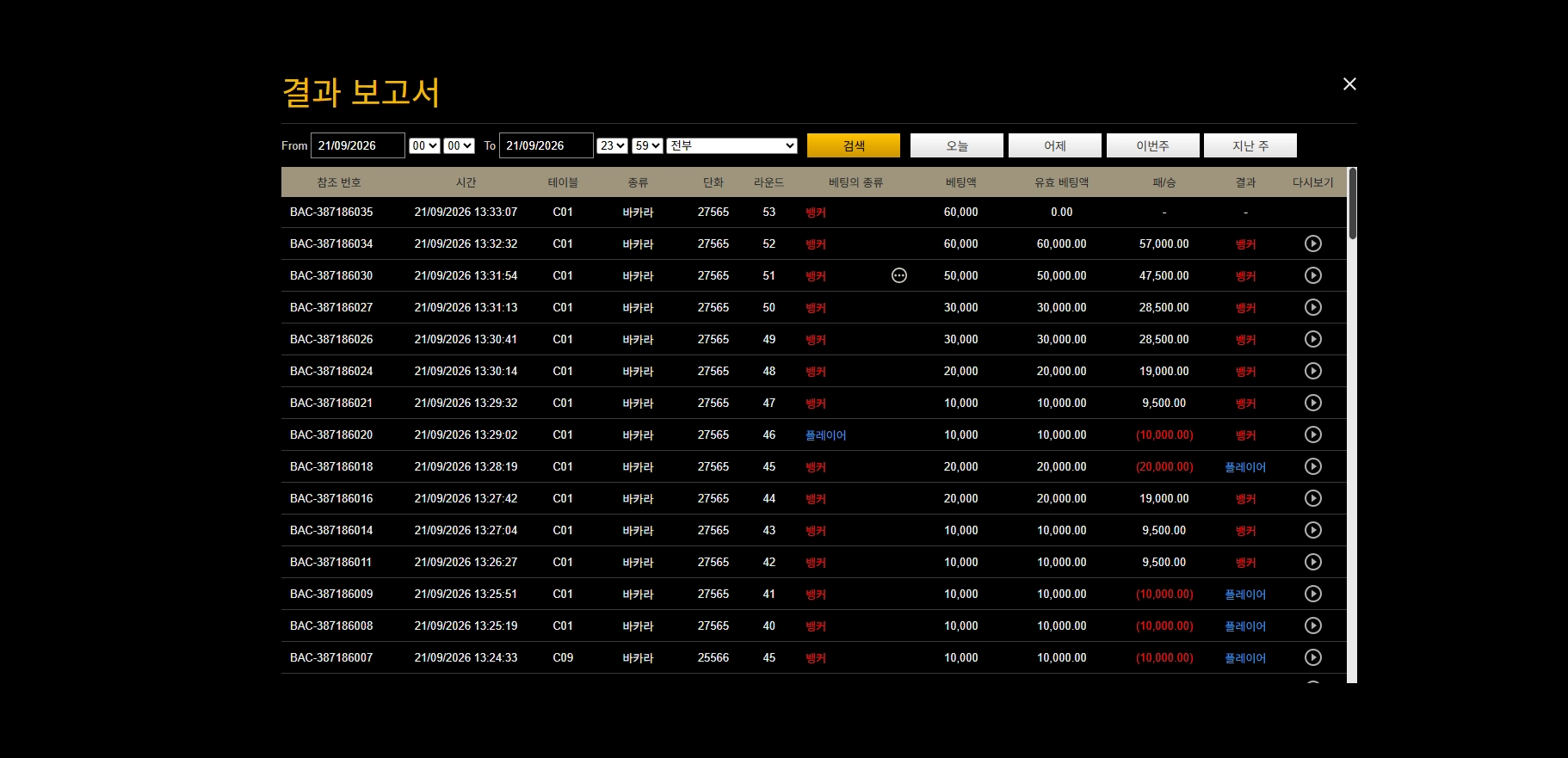The width and height of the screenshot is (1568, 758).
Task: Select reference number BAC-387186035
Action: click(331, 212)
